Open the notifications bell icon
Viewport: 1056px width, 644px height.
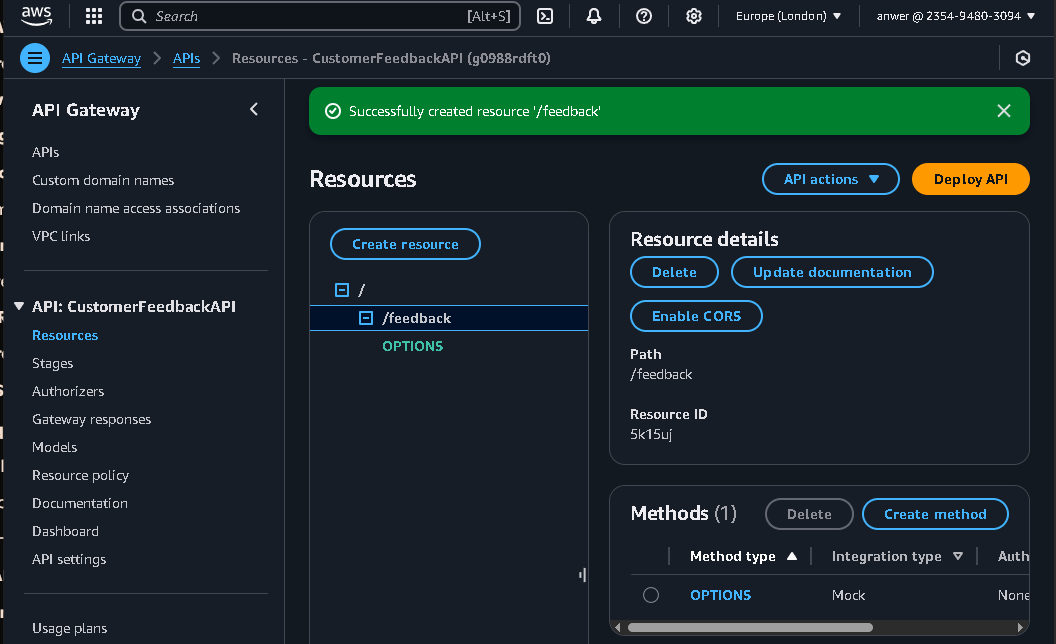tap(594, 16)
